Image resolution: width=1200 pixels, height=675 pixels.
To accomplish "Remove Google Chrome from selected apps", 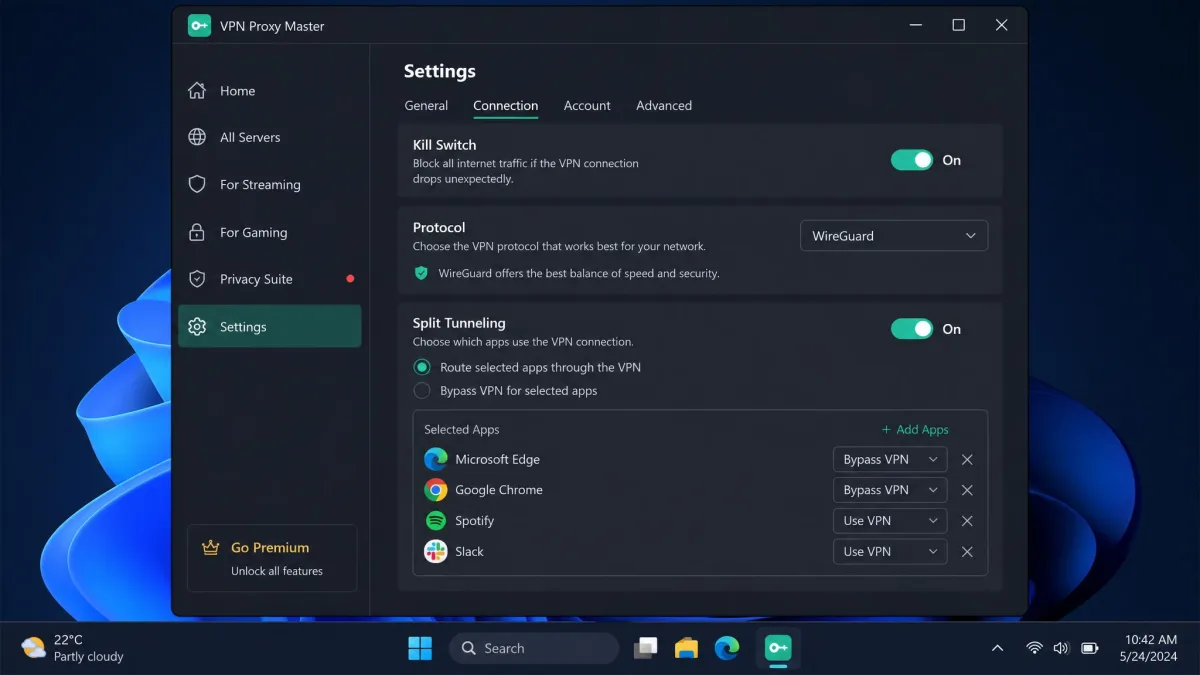I will 967,490.
